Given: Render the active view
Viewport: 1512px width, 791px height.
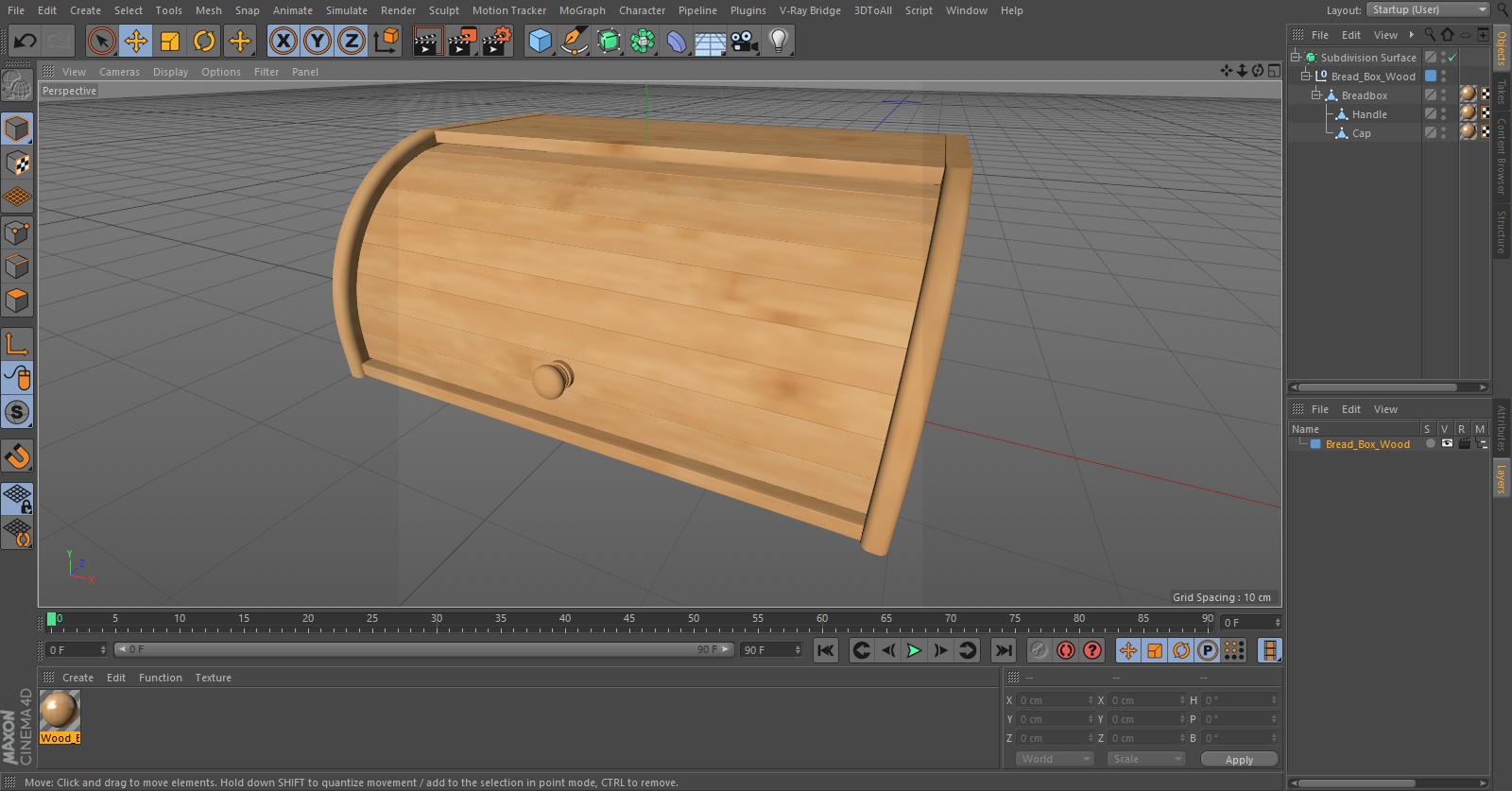Looking at the screenshot, I should click(427, 41).
